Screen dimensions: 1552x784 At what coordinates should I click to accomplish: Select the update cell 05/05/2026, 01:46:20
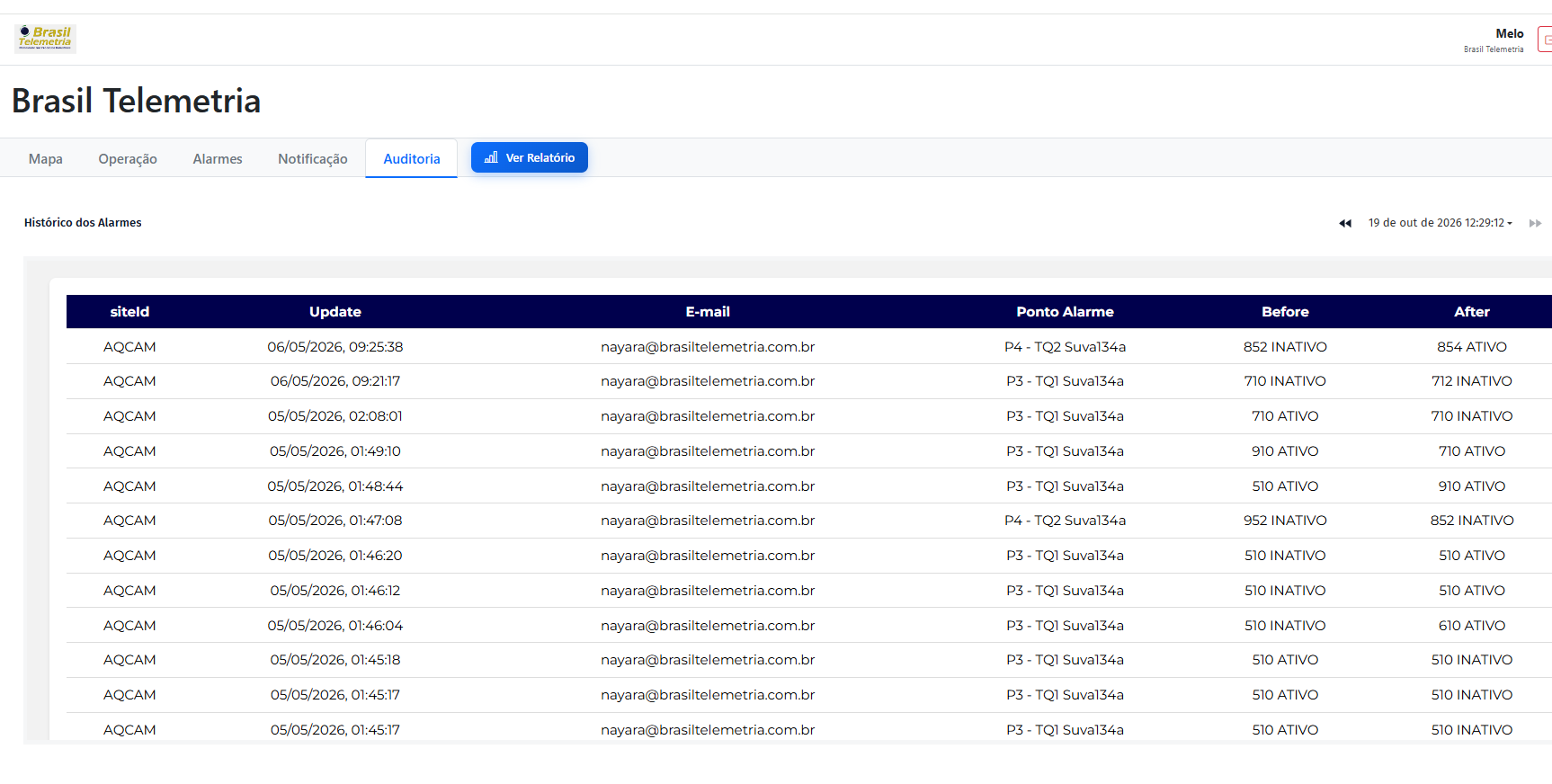pyautogui.click(x=335, y=556)
